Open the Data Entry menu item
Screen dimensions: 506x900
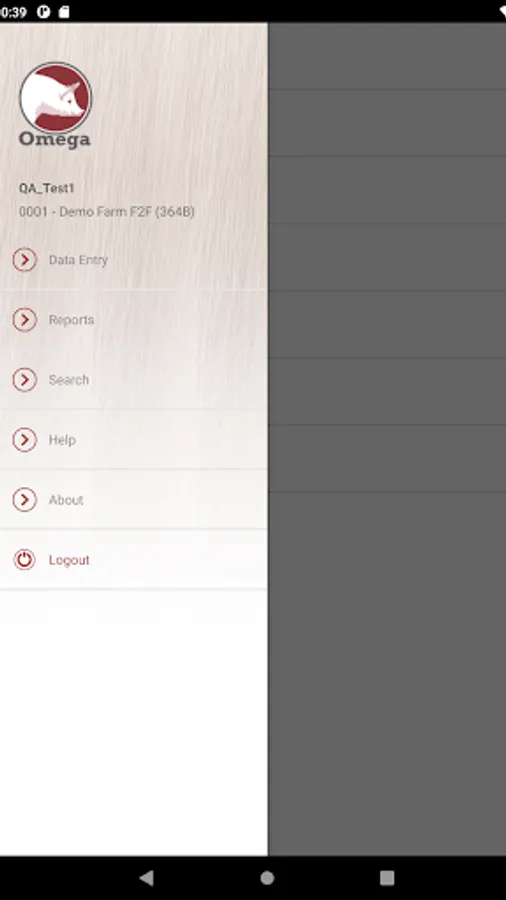134,260
